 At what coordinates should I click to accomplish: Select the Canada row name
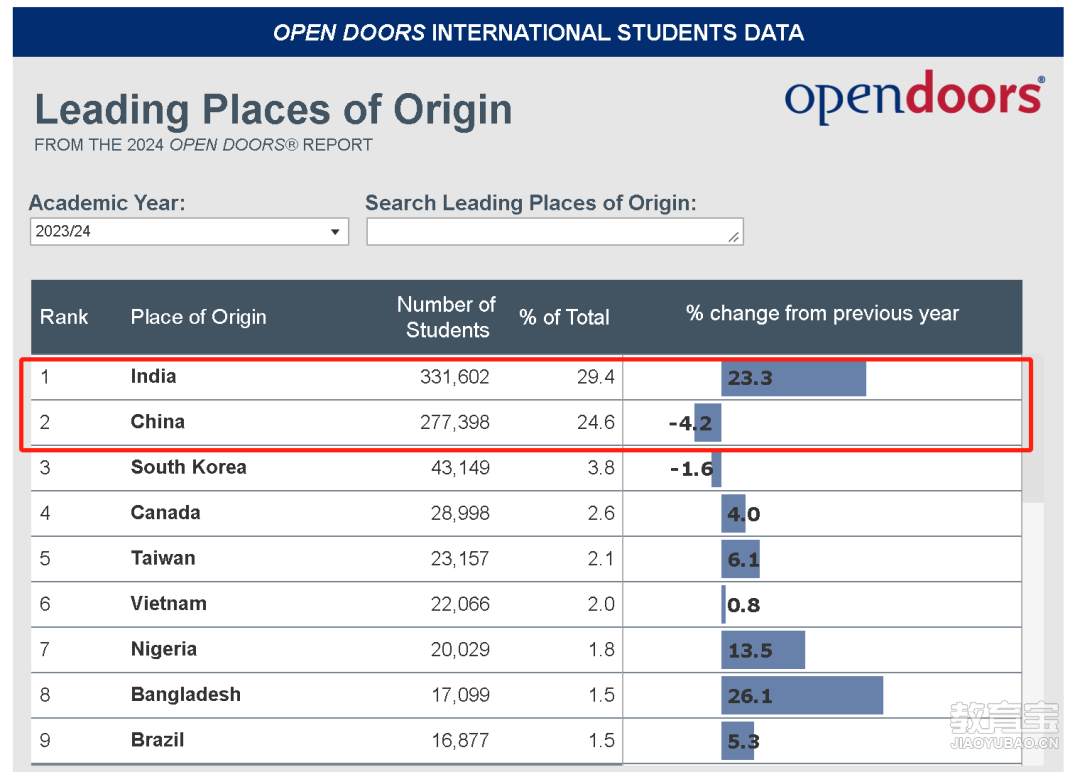[x=165, y=512]
